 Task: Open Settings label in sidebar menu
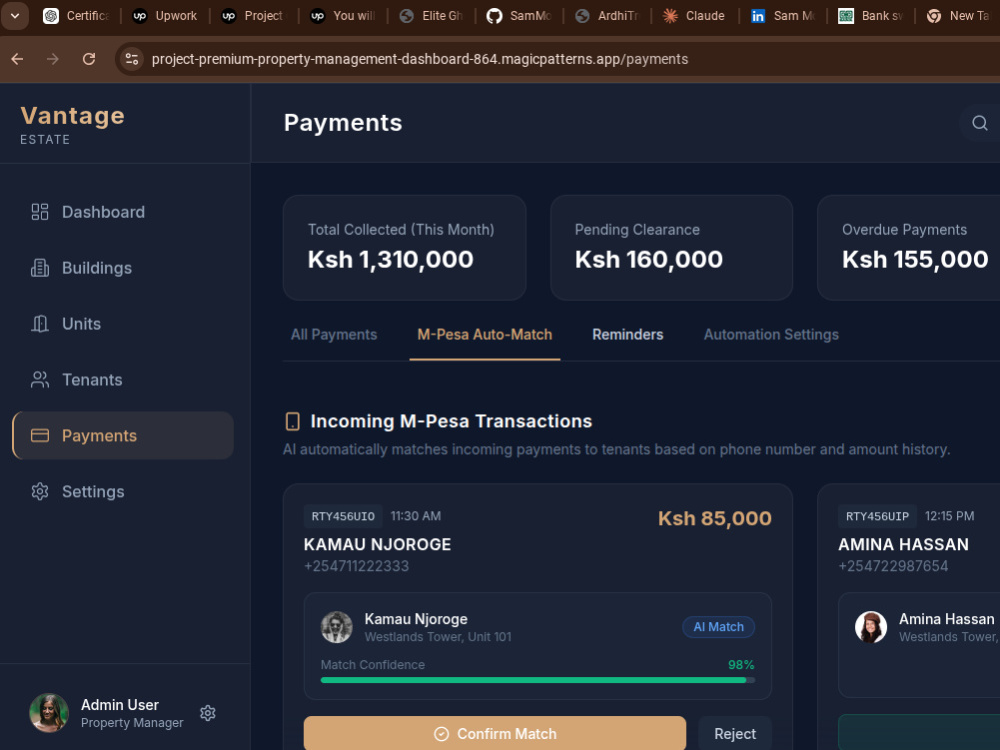(93, 492)
